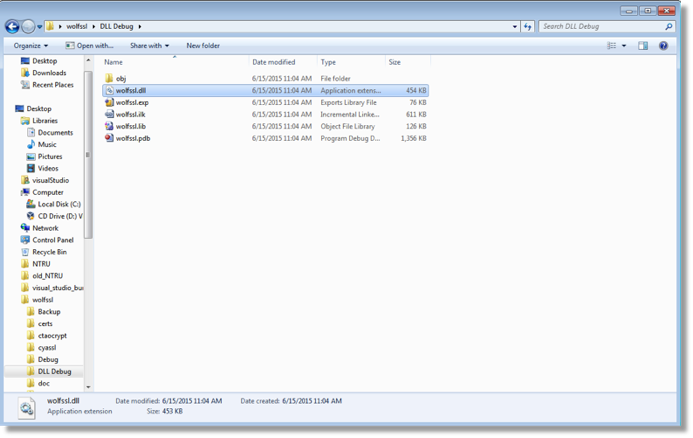Image resolution: width=693 pixels, height=438 pixels.
Task: Click the Open with... toolbar button
Action: [x=89, y=46]
